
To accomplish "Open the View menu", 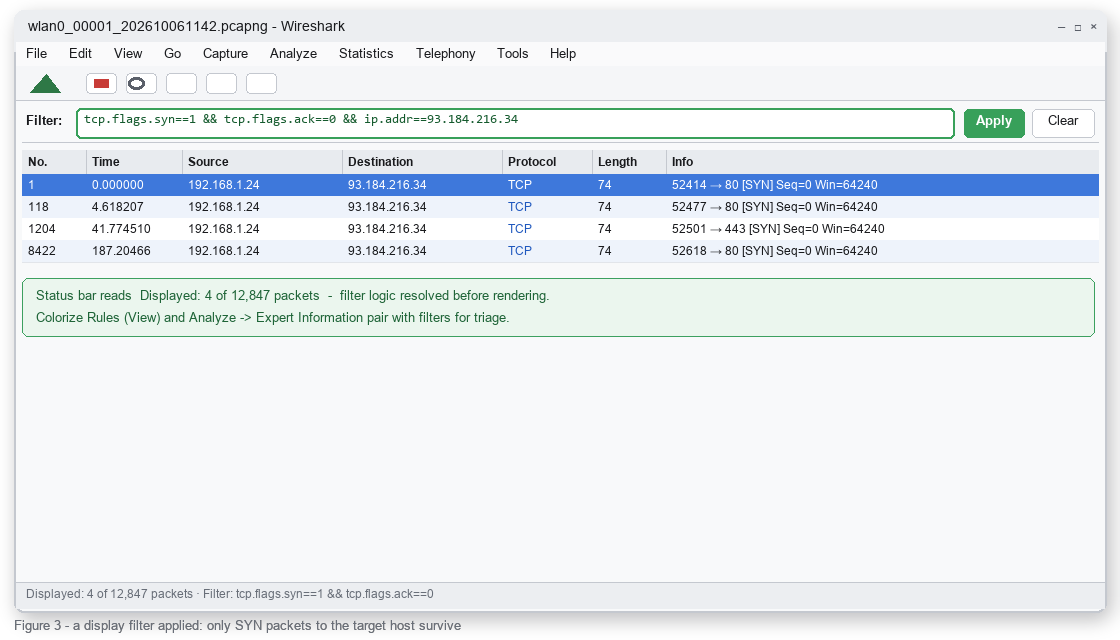I will click(x=128, y=54).
